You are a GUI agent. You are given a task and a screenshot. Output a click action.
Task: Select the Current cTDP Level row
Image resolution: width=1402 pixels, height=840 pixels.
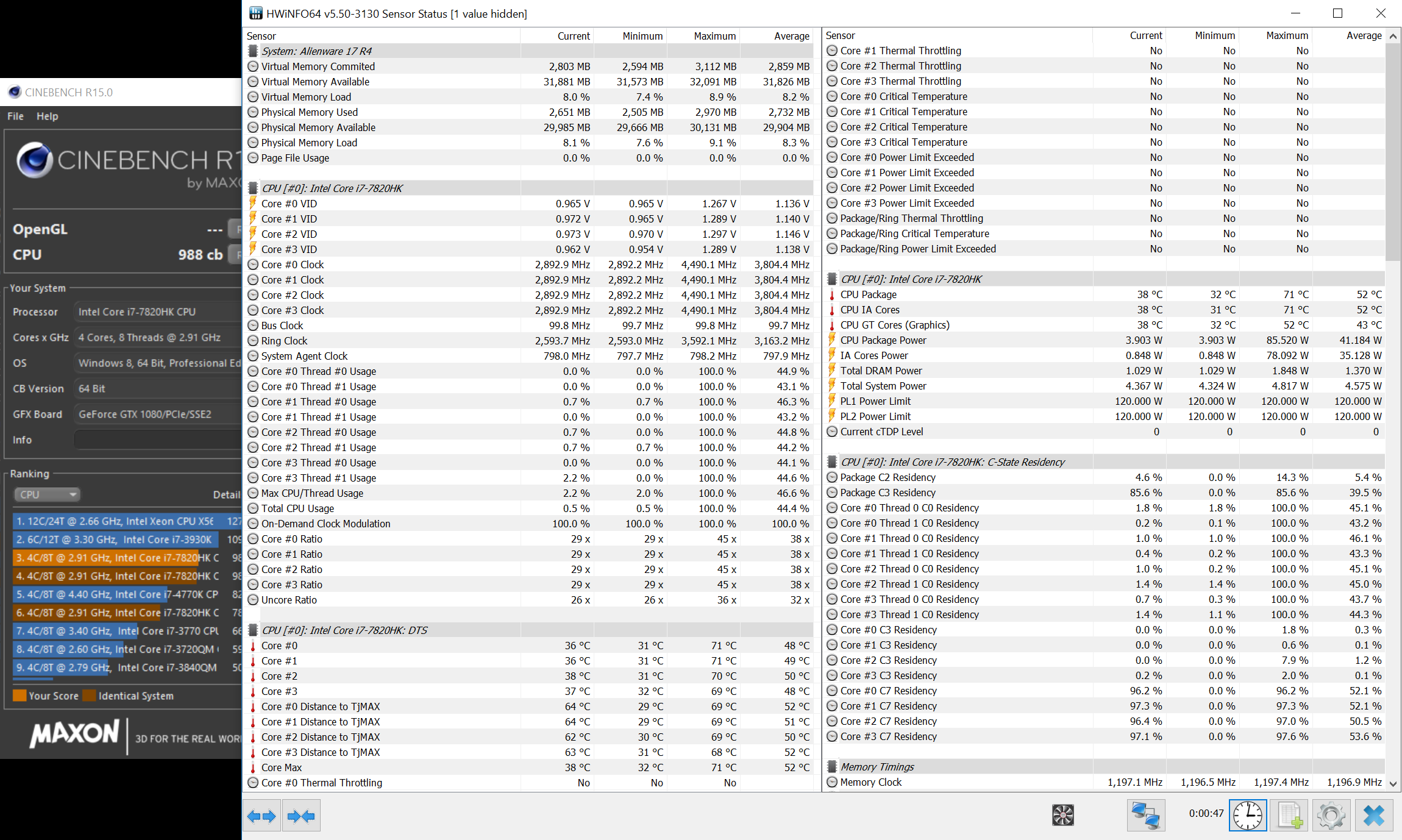click(x=1105, y=432)
